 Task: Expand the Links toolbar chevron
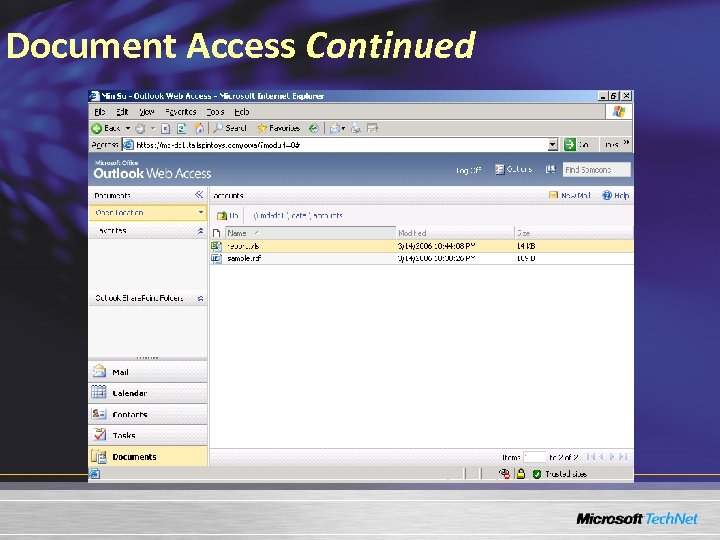(x=626, y=142)
